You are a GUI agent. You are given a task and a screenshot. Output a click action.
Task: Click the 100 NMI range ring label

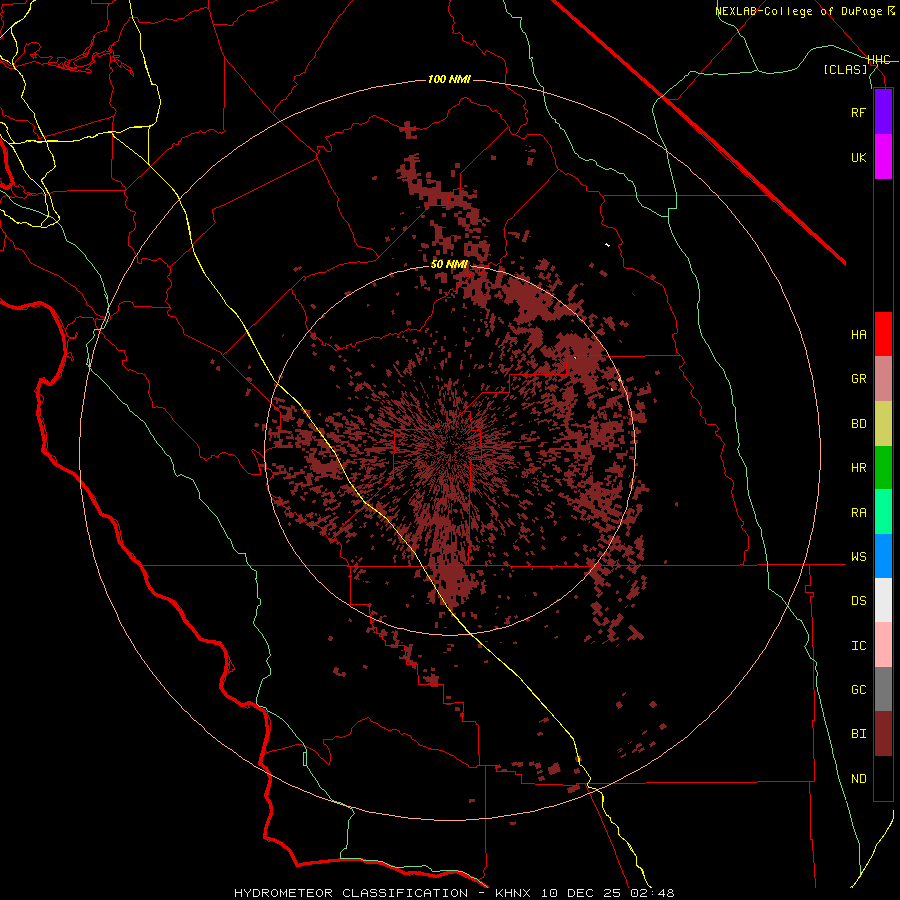449,79
